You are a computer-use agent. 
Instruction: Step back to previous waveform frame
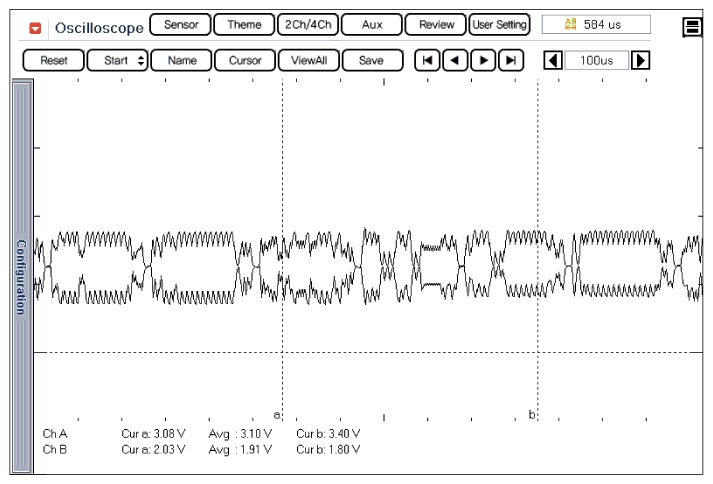pos(456,60)
